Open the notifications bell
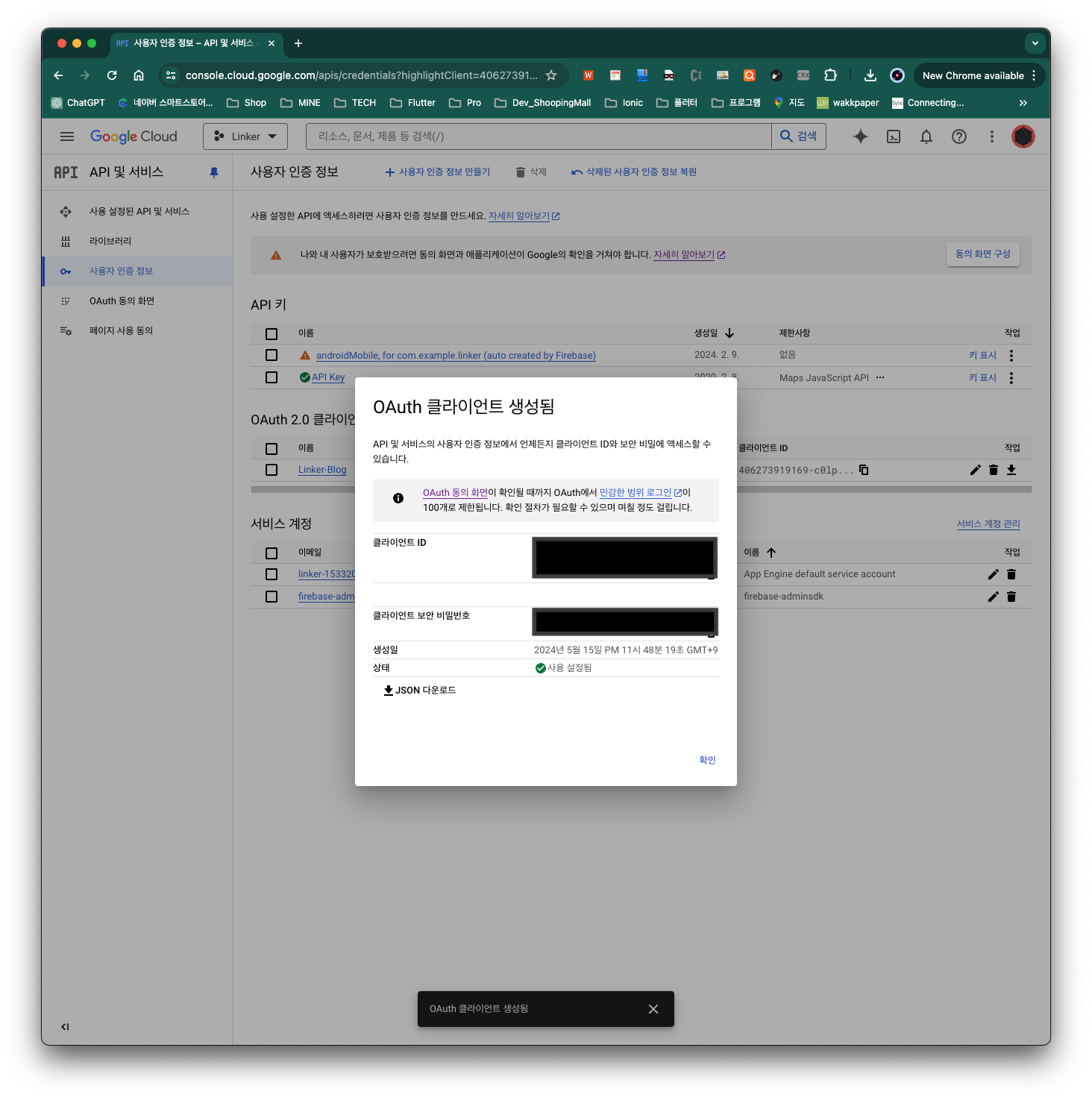The height and width of the screenshot is (1100, 1092). tap(926, 136)
